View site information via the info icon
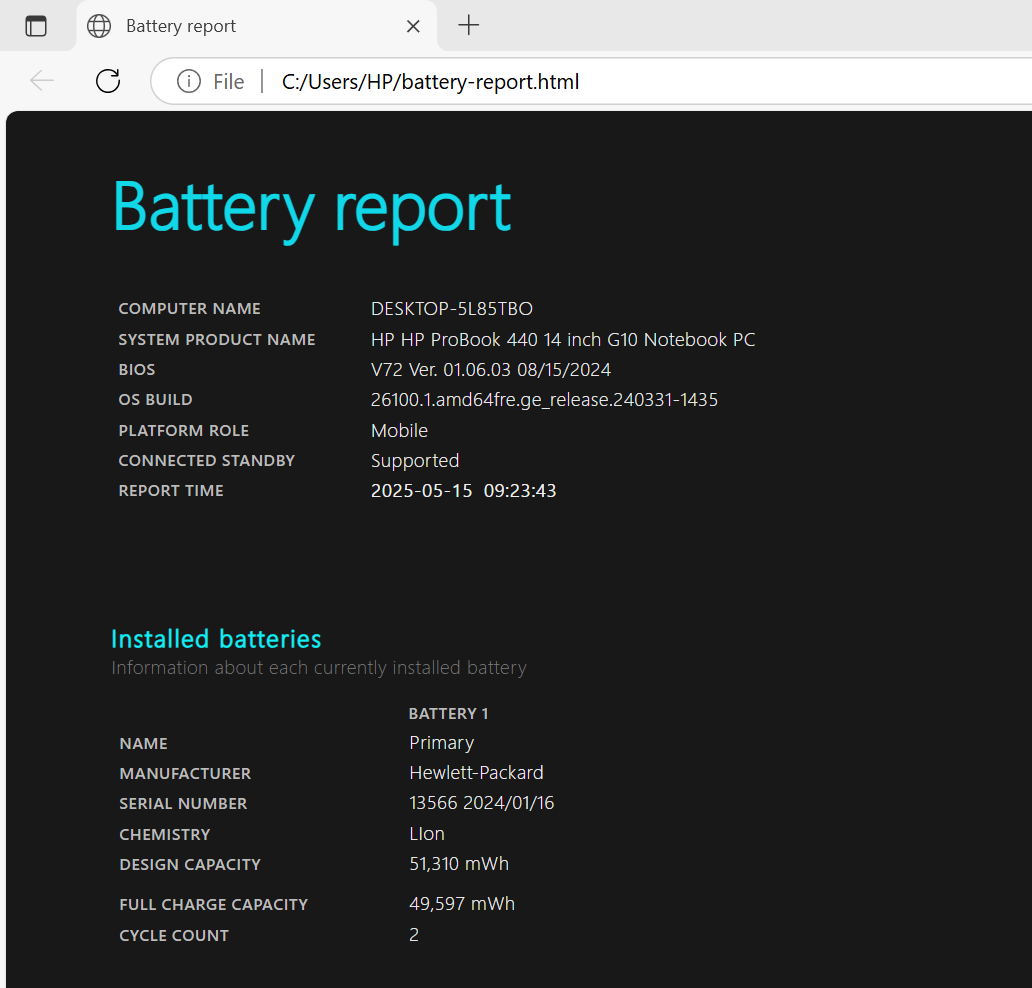 188,81
